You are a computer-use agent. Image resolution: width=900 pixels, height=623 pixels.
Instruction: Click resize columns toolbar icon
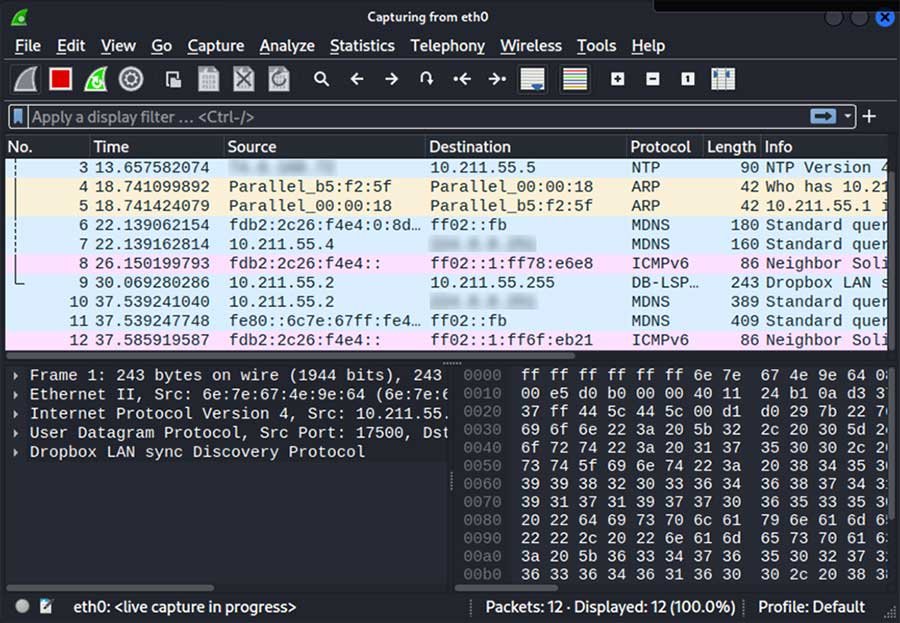pyautogui.click(x=723, y=79)
